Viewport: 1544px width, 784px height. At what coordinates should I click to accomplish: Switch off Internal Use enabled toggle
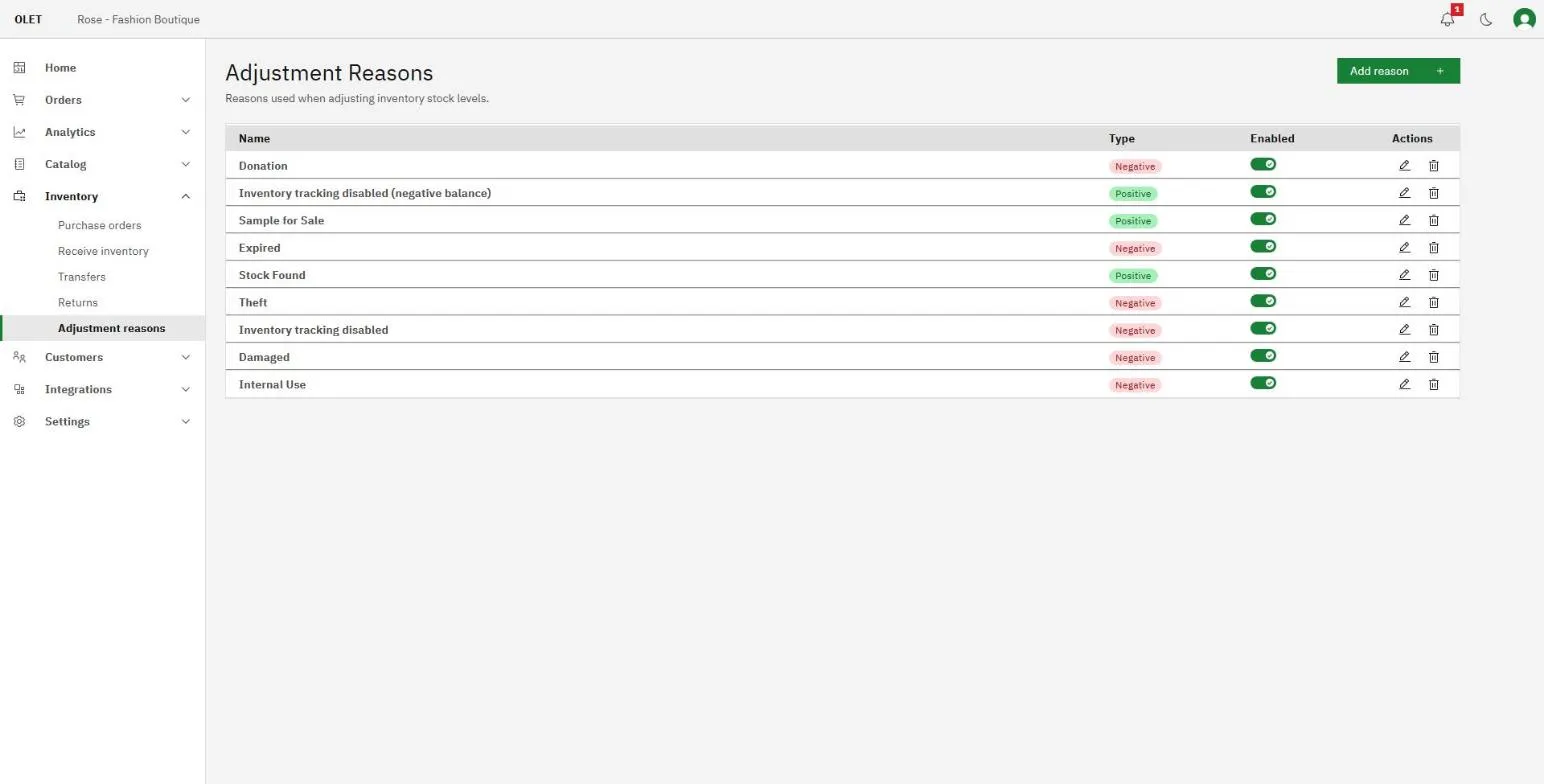pyautogui.click(x=1263, y=383)
